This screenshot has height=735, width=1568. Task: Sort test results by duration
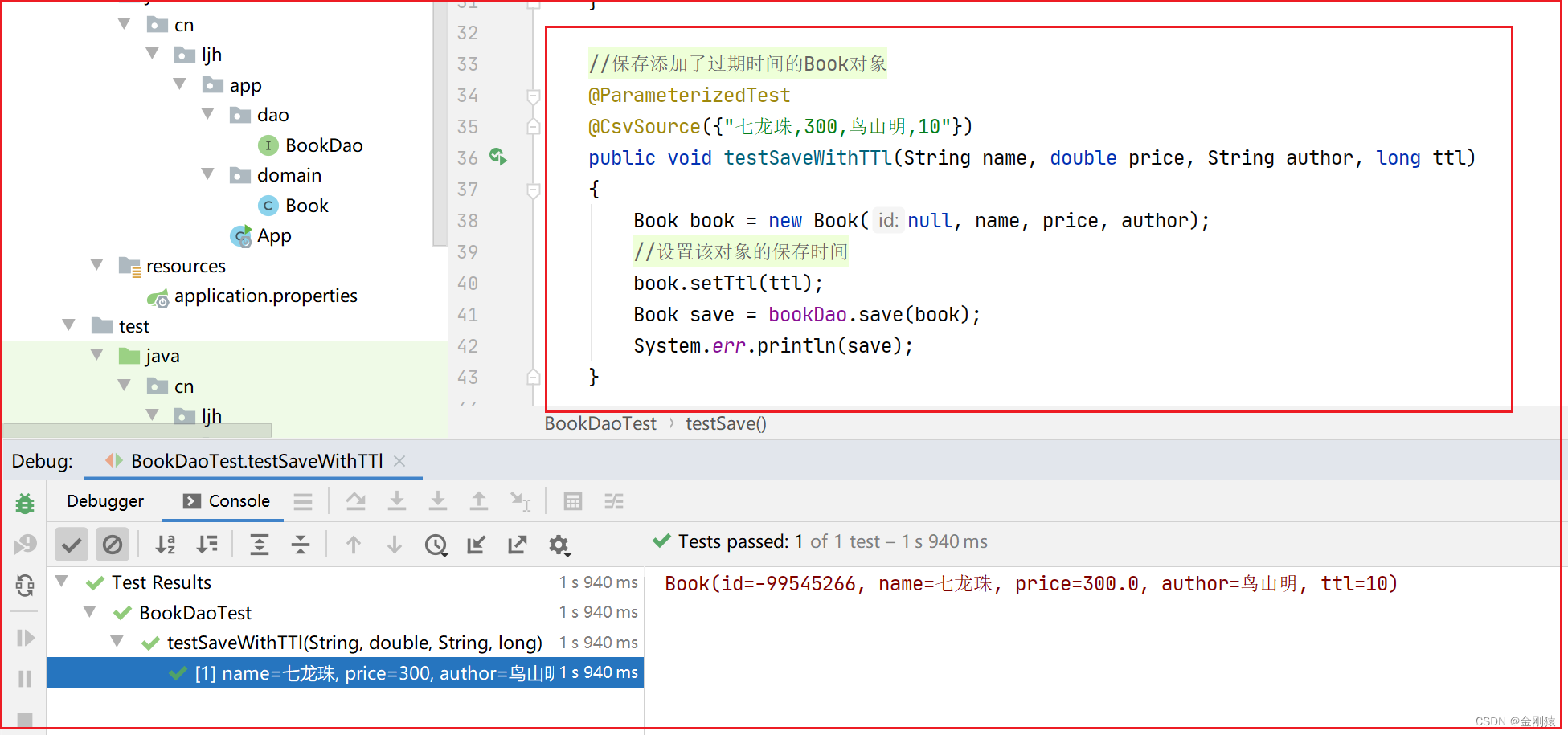[207, 544]
